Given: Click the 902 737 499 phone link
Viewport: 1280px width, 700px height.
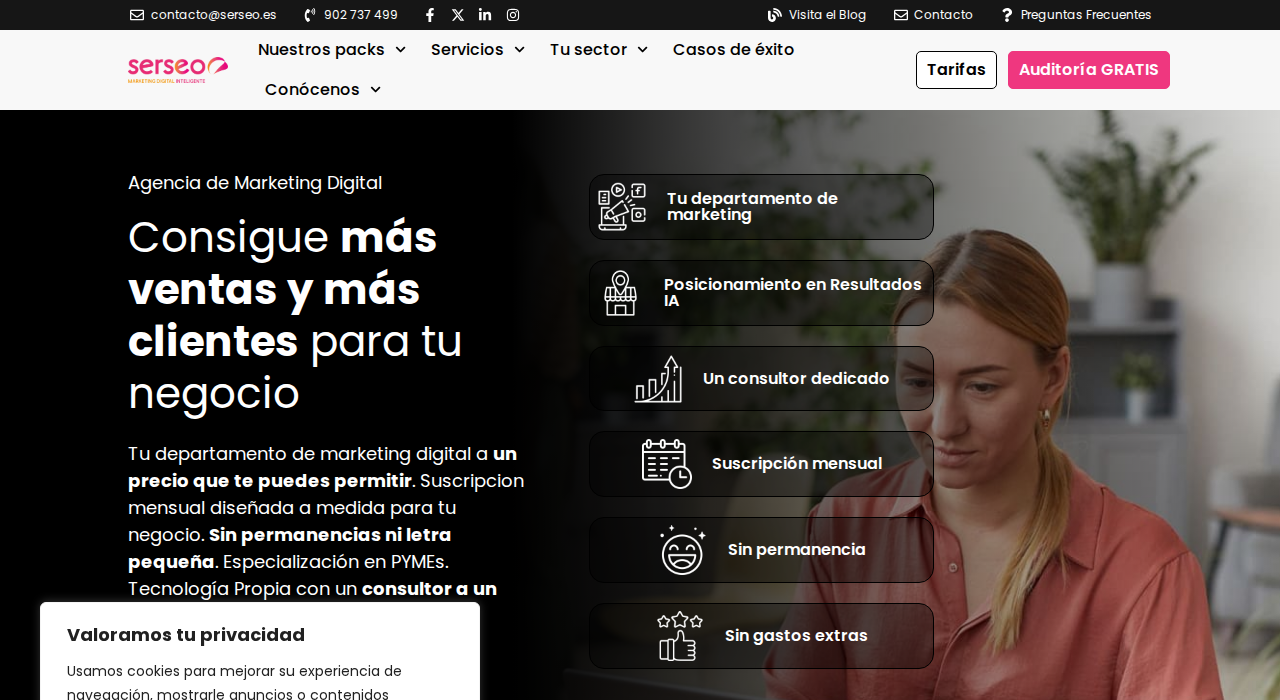Looking at the screenshot, I should 361,15.
